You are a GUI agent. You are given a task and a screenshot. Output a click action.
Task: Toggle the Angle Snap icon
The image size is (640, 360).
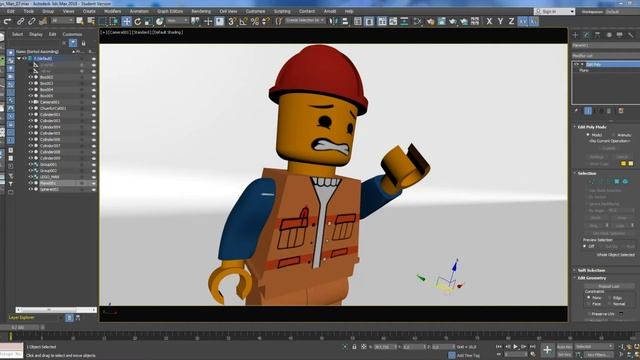click(243, 21)
